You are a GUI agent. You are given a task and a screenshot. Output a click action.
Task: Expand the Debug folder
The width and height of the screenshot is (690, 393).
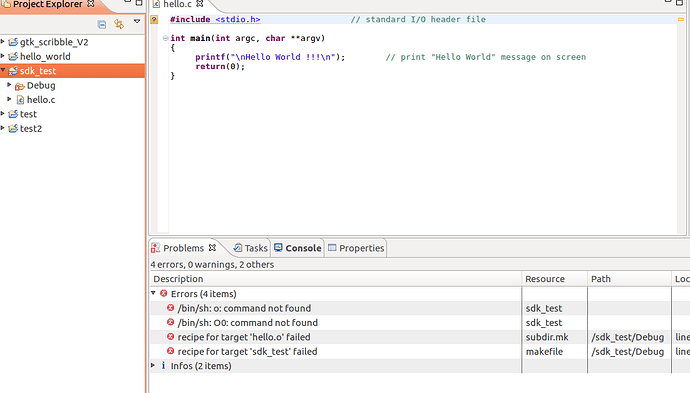(x=9, y=84)
